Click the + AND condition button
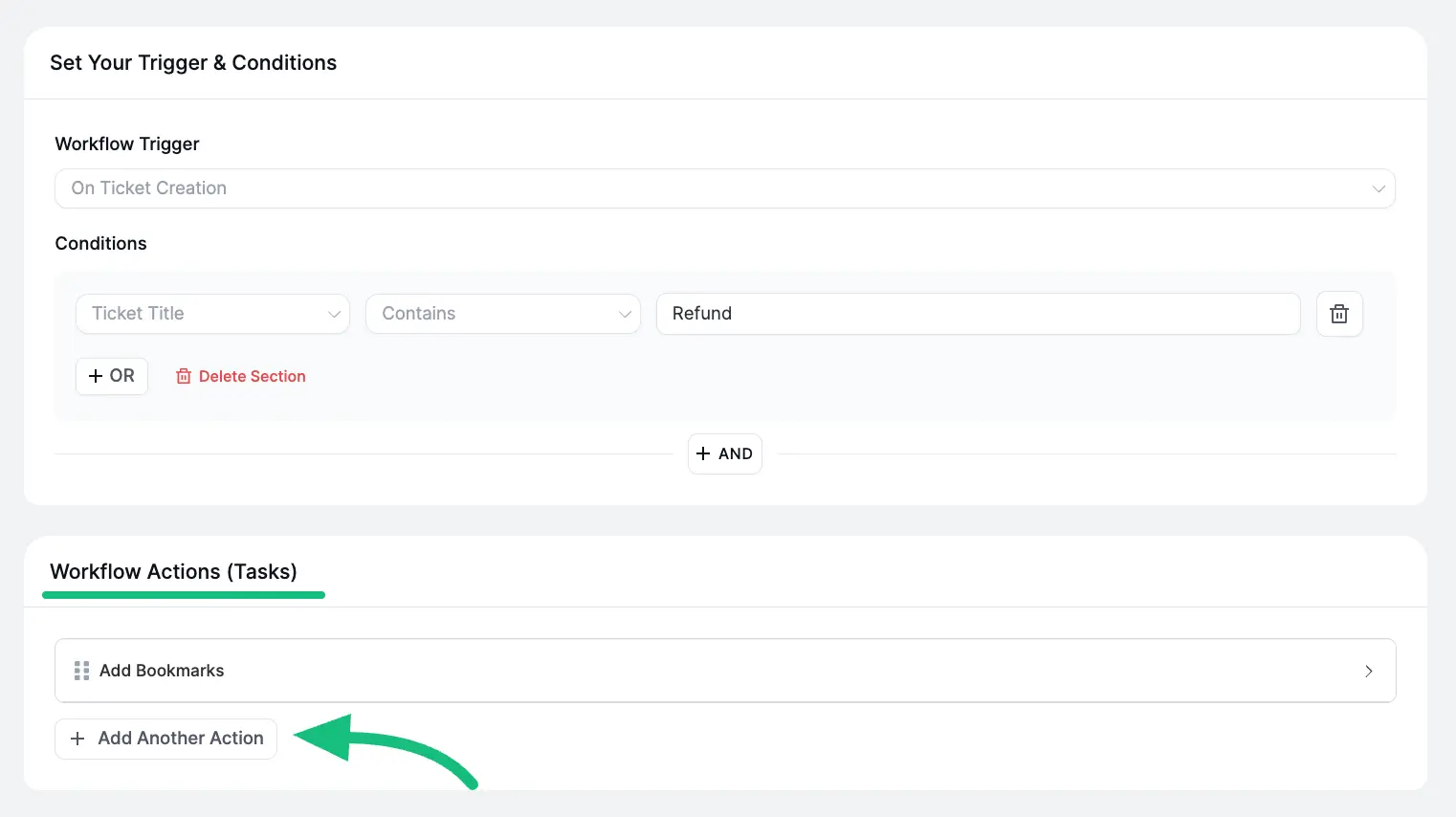Screen dimensions: 1456x817 (724, 453)
